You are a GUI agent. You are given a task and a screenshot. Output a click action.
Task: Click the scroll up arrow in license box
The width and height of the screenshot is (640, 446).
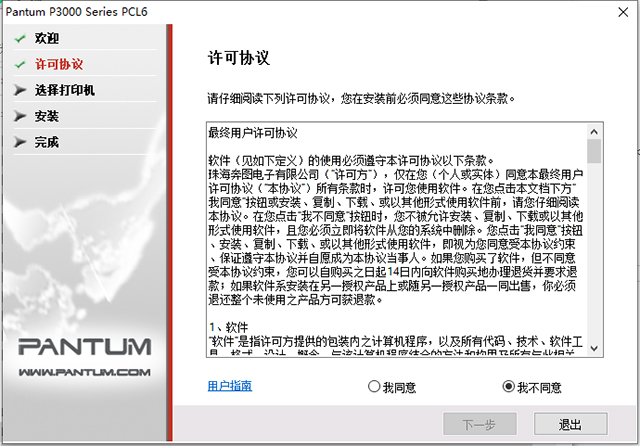click(594, 131)
